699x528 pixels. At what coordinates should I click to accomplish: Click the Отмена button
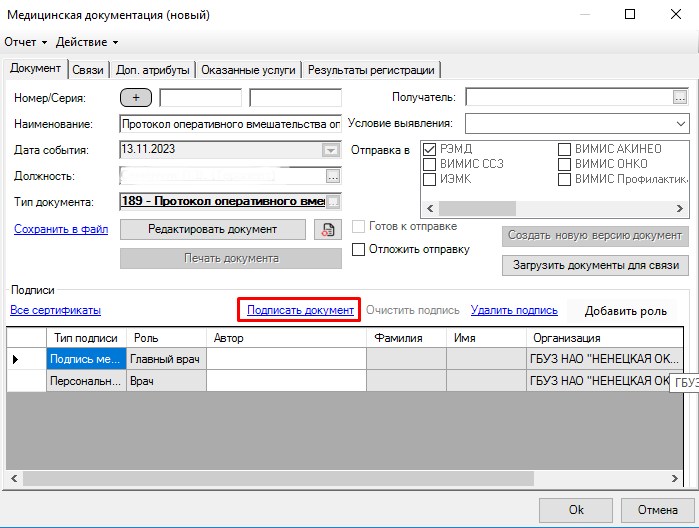pos(658,510)
